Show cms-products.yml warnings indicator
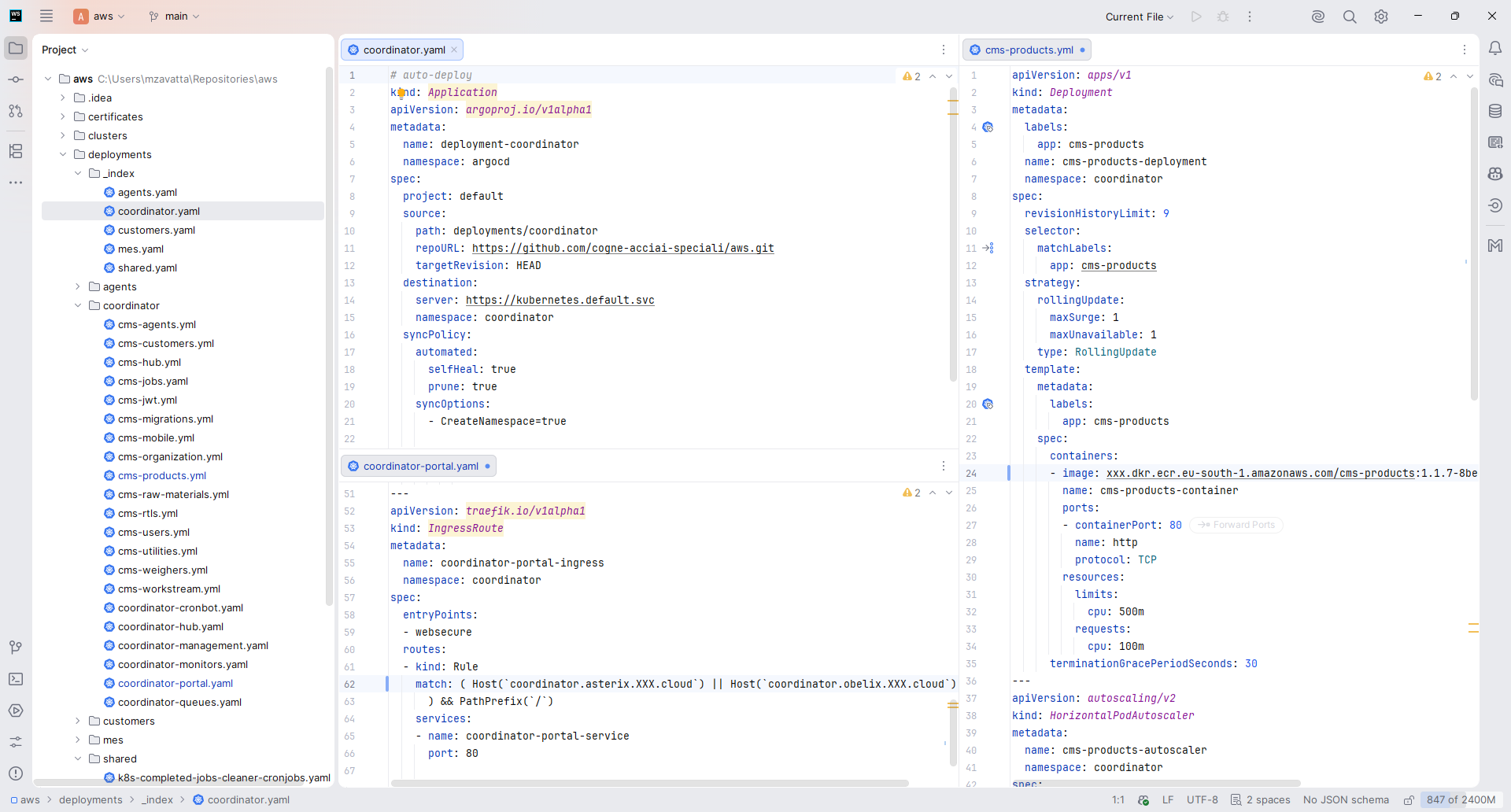Image resolution: width=1511 pixels, height=812 pixels. point(1432,76)
